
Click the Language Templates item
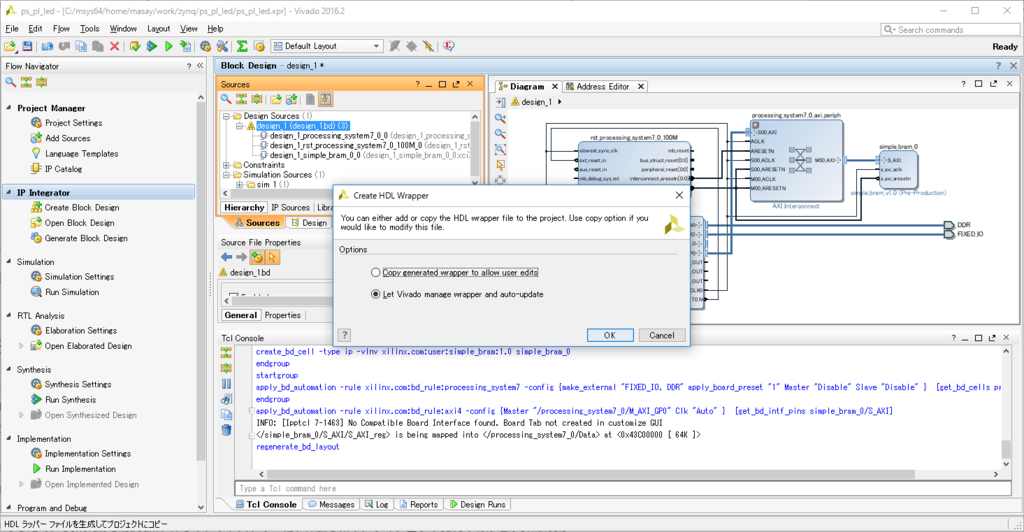(82, 153)
